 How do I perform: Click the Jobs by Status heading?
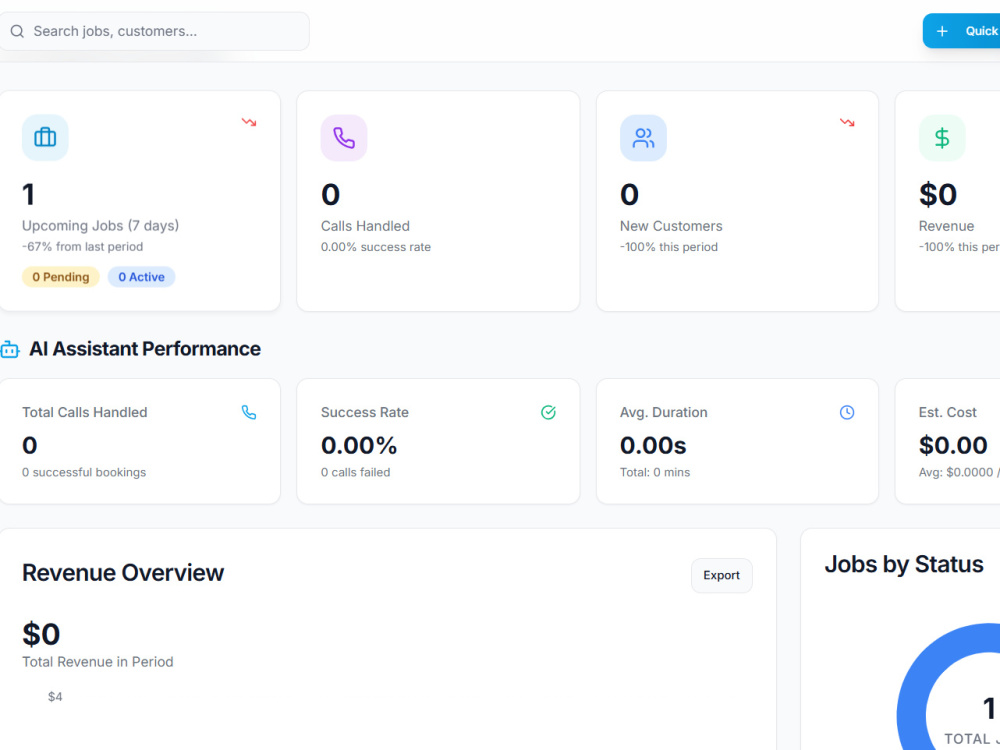(904, 564)
